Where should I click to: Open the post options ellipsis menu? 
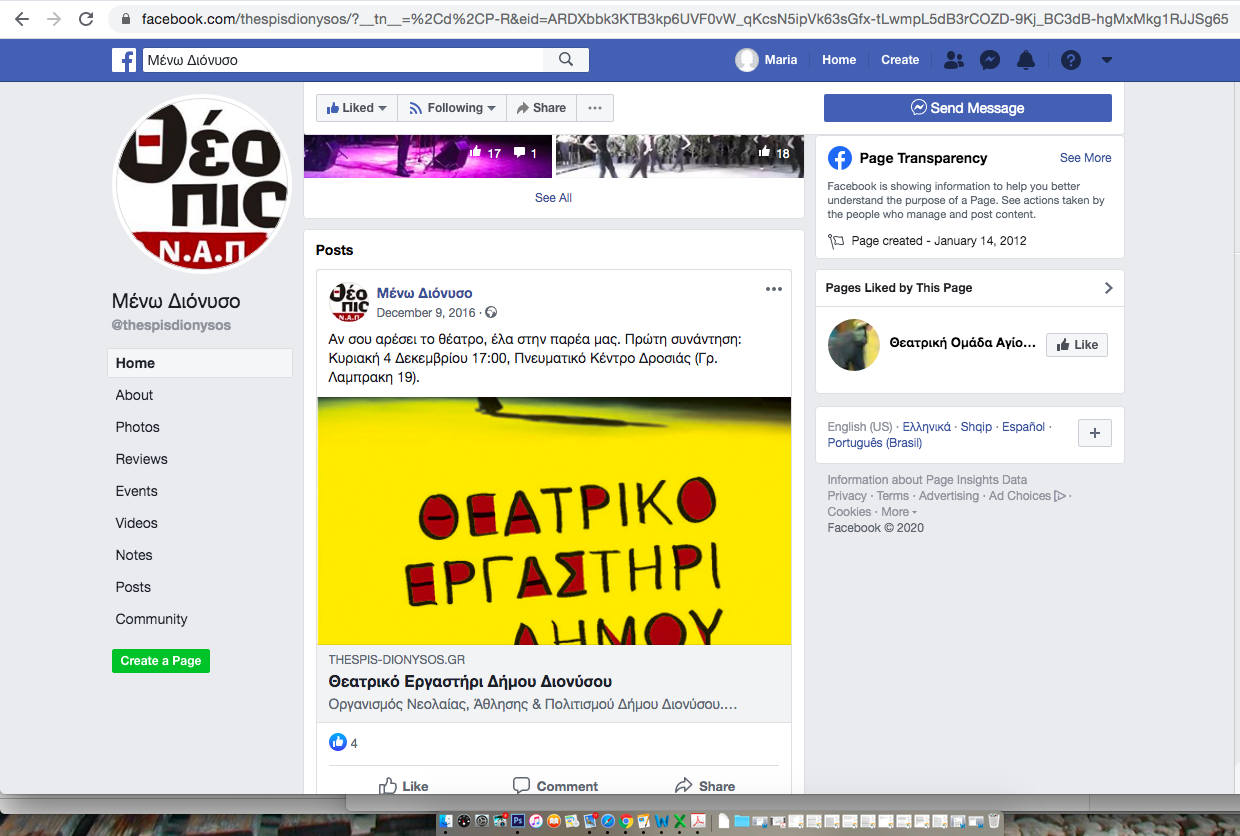(774, 289)
